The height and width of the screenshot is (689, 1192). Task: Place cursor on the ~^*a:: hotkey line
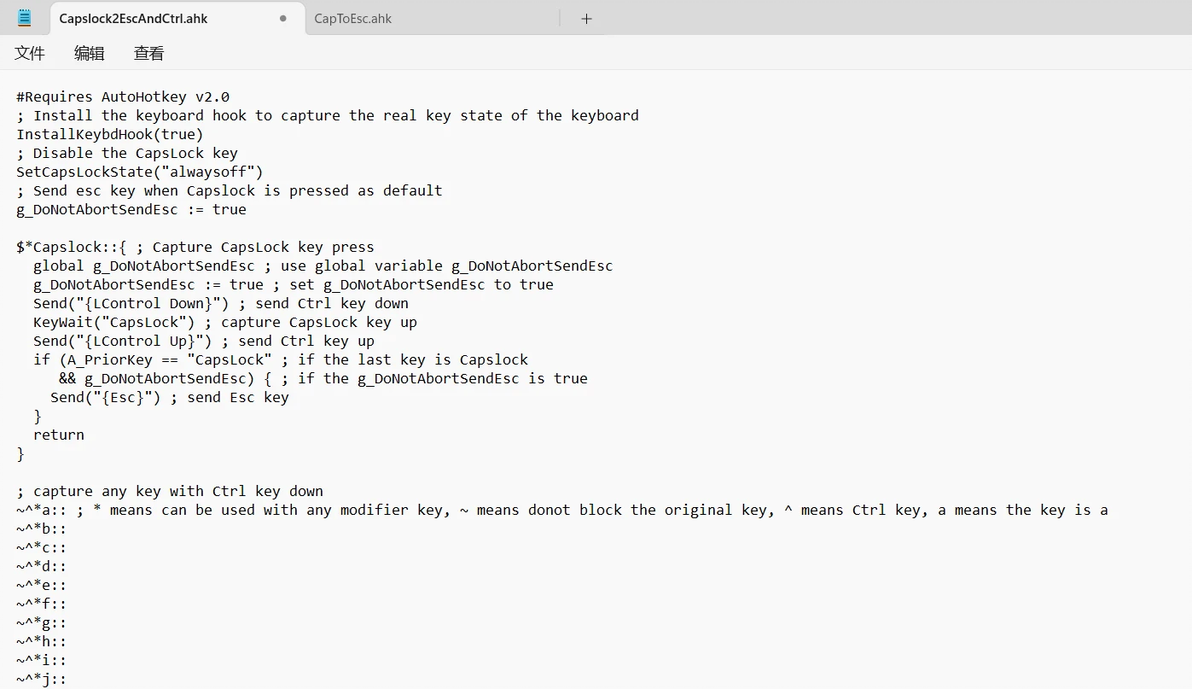(40, 510)
